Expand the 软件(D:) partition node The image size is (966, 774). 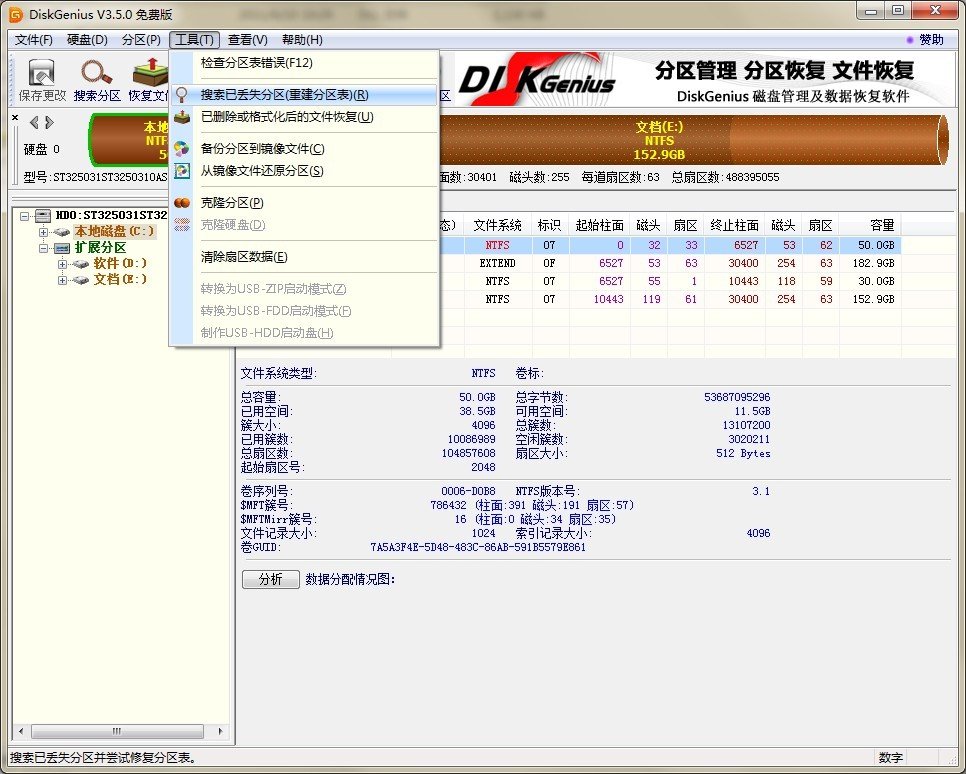62,263
